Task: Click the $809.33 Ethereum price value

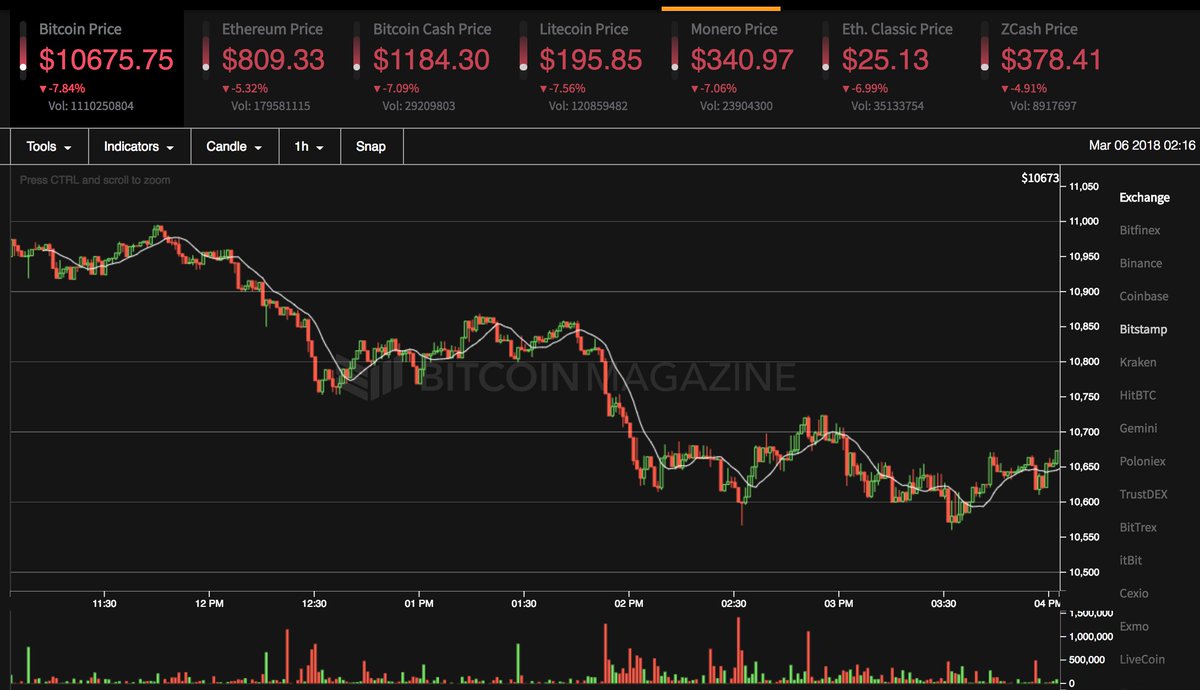Action: (273, 60)
